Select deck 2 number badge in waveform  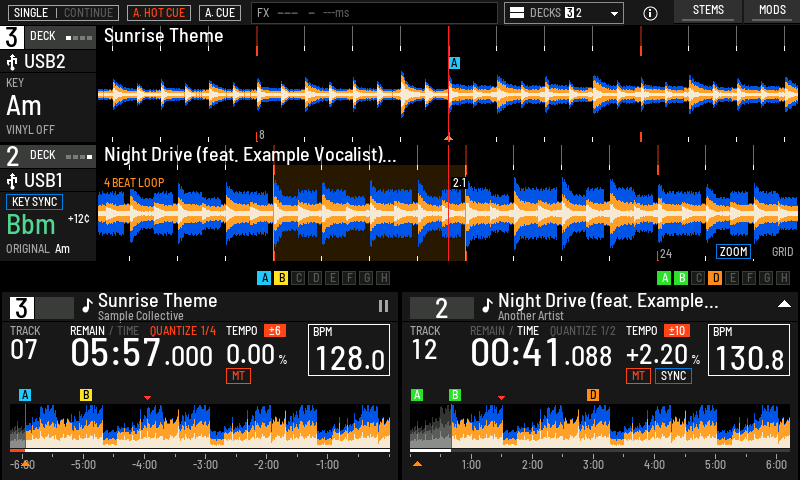tap(12, 157)
